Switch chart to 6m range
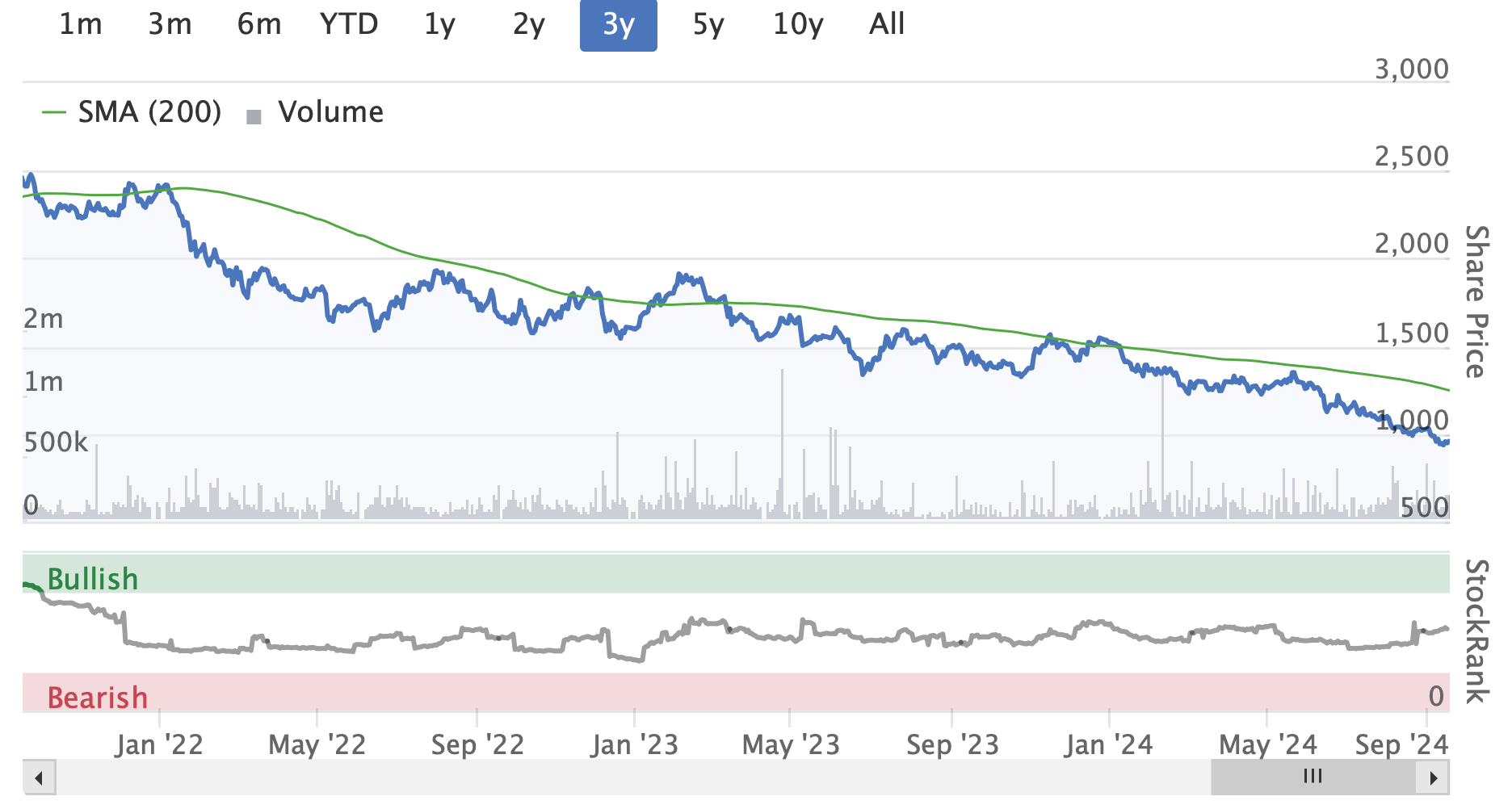The height and width of the screenshot is (809, 1512). click(x=259, y=24)
